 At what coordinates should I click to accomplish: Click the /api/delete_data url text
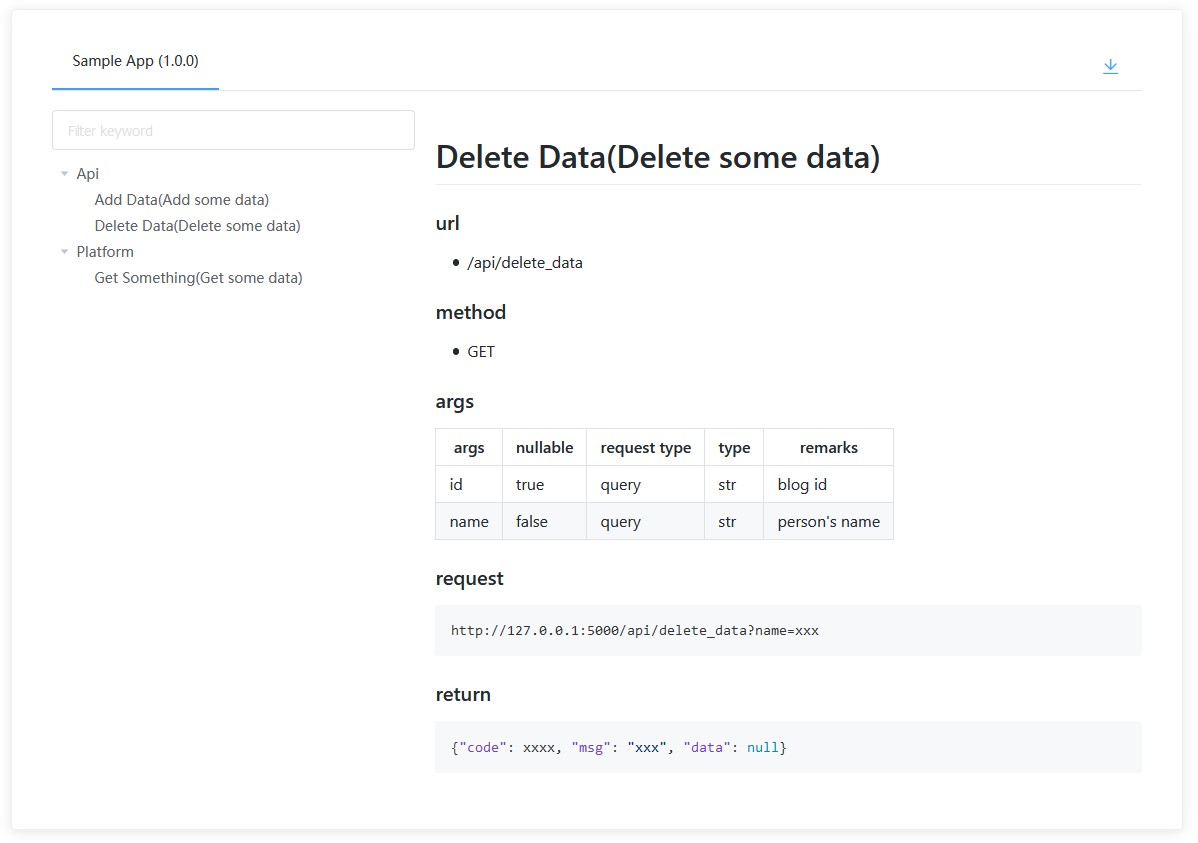[525, 263]
